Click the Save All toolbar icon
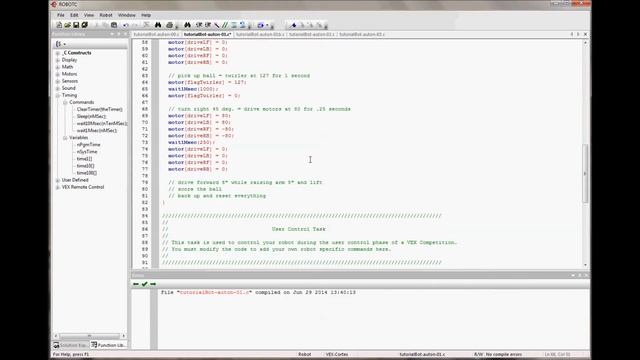The width and height of the screenshot is (640, 360). coord(84,25)
